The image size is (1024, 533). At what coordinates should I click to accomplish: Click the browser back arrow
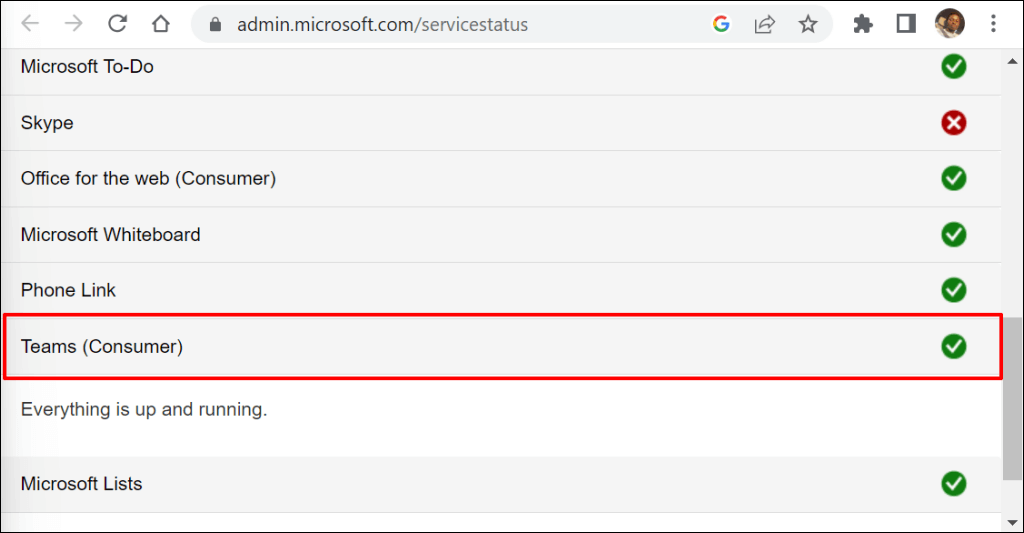[x=31, y=24]
